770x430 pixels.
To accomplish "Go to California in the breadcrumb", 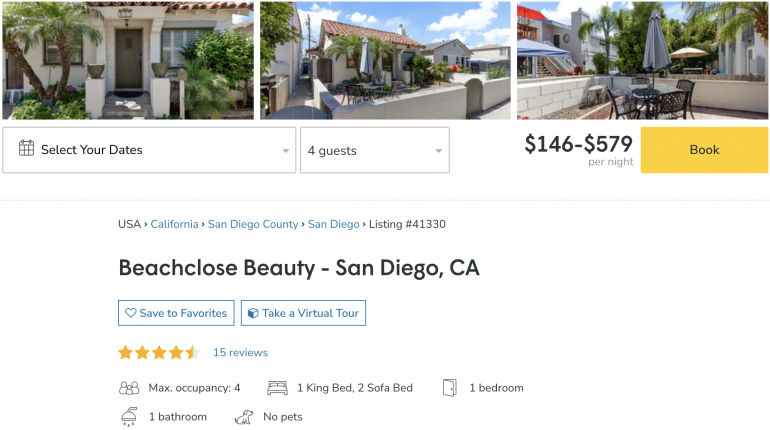I will point(174,224).
